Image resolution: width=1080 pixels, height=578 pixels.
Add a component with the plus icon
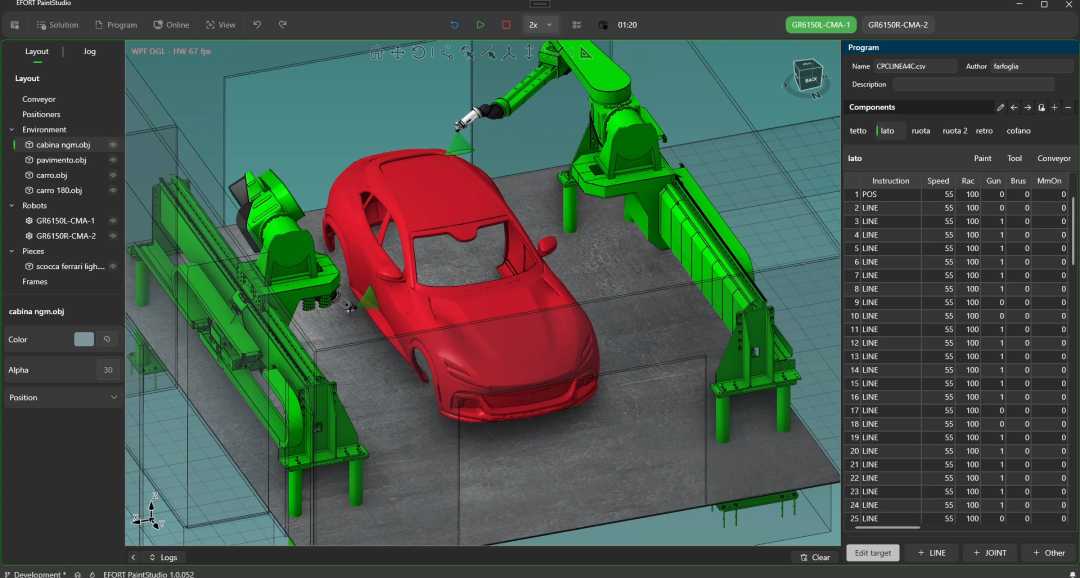click(x=1054, y=107)
